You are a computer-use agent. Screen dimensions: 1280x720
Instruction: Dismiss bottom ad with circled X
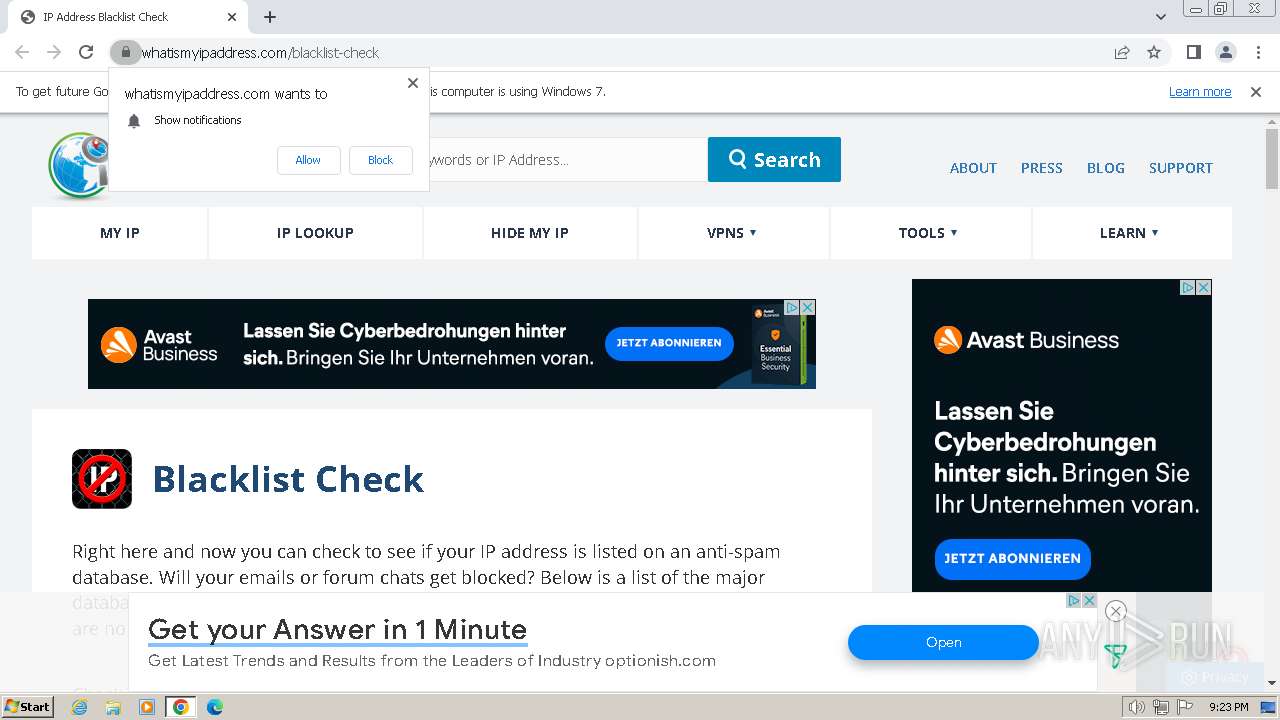coord(1116,611)
